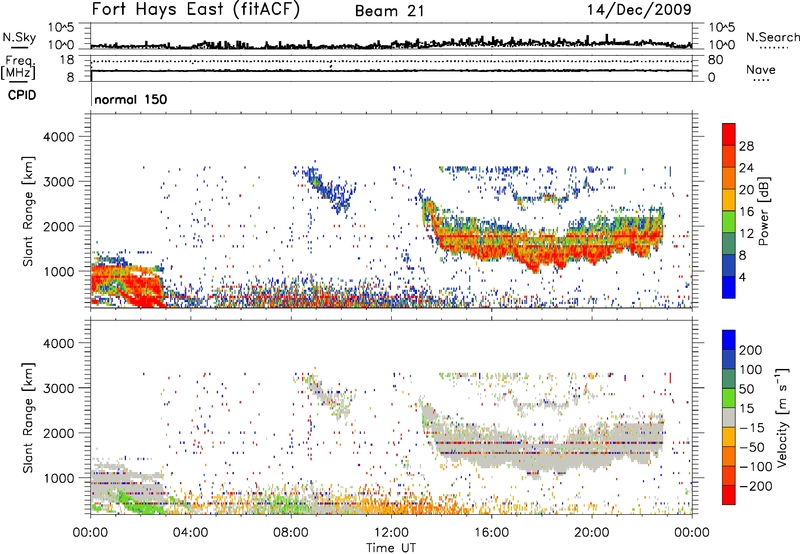The width and height of the screenshot is (800, 554).
Task: Click the '08:00' time tick label
Action: 291,533
